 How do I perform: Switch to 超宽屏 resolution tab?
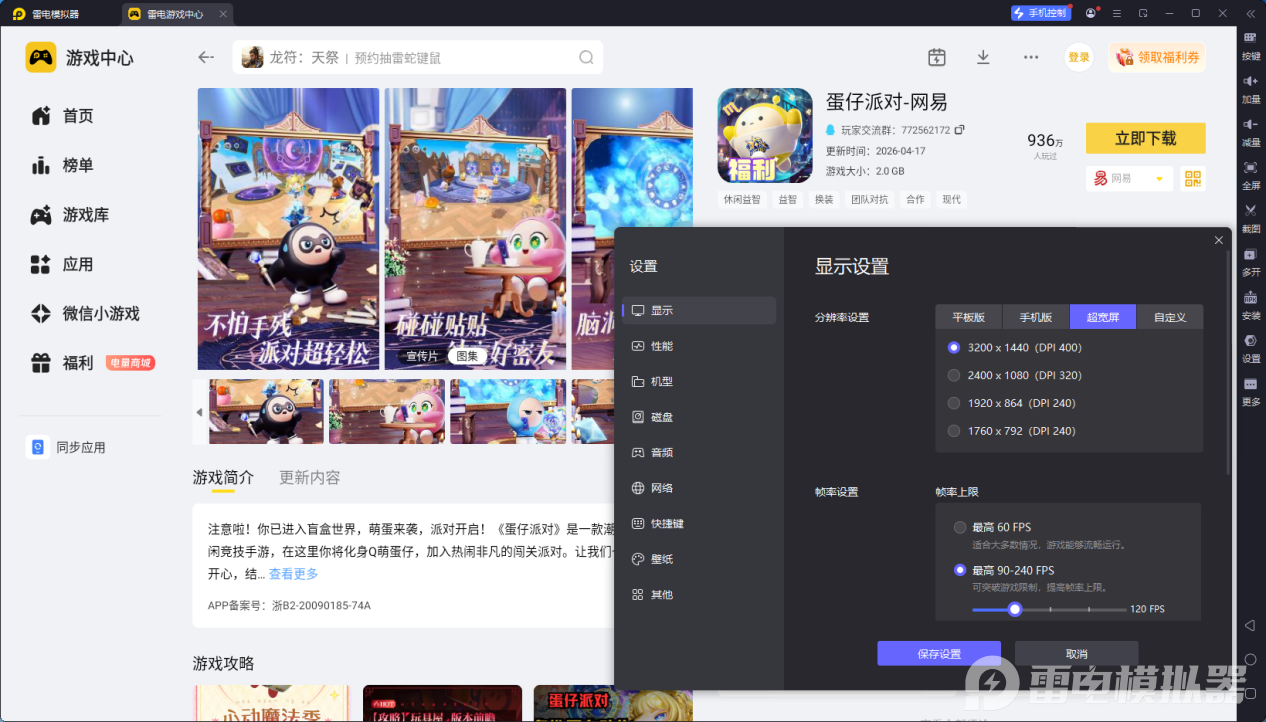[1103, 317]
